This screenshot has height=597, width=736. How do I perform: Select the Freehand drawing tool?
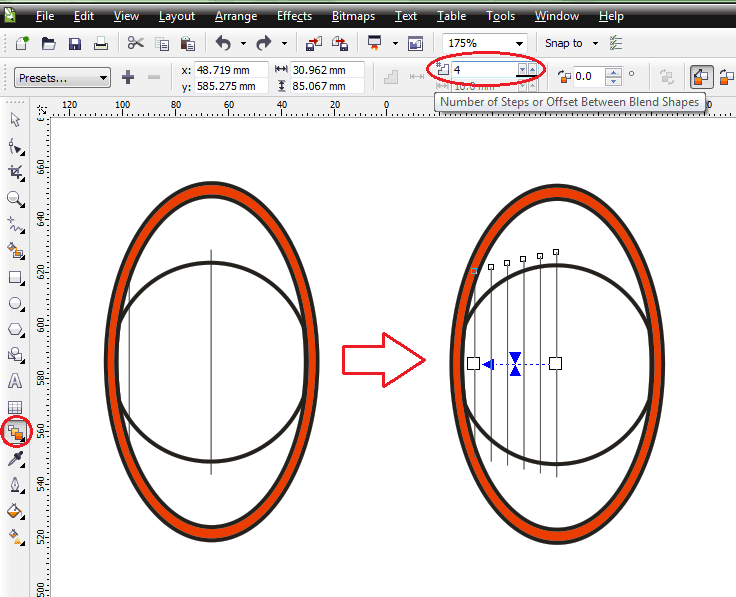tap(16, 226)
